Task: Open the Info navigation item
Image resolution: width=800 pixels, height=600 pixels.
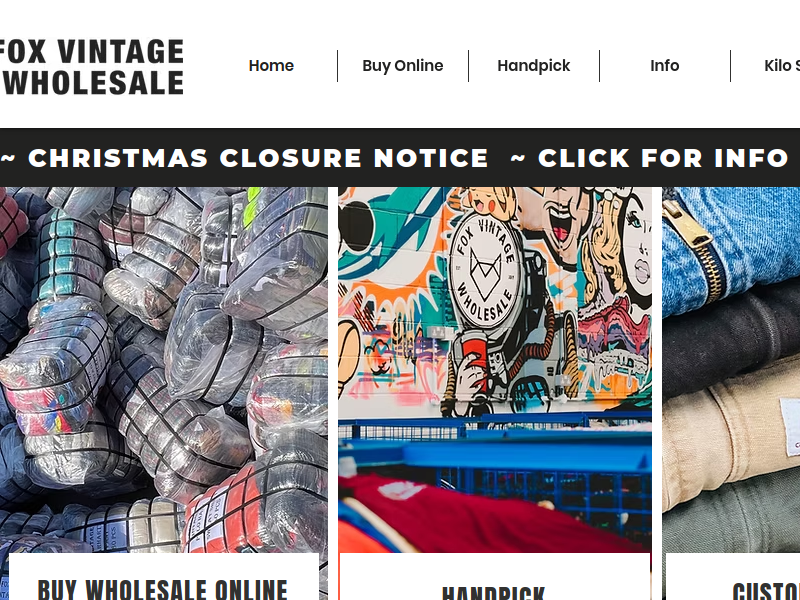Action: point(665,66)
